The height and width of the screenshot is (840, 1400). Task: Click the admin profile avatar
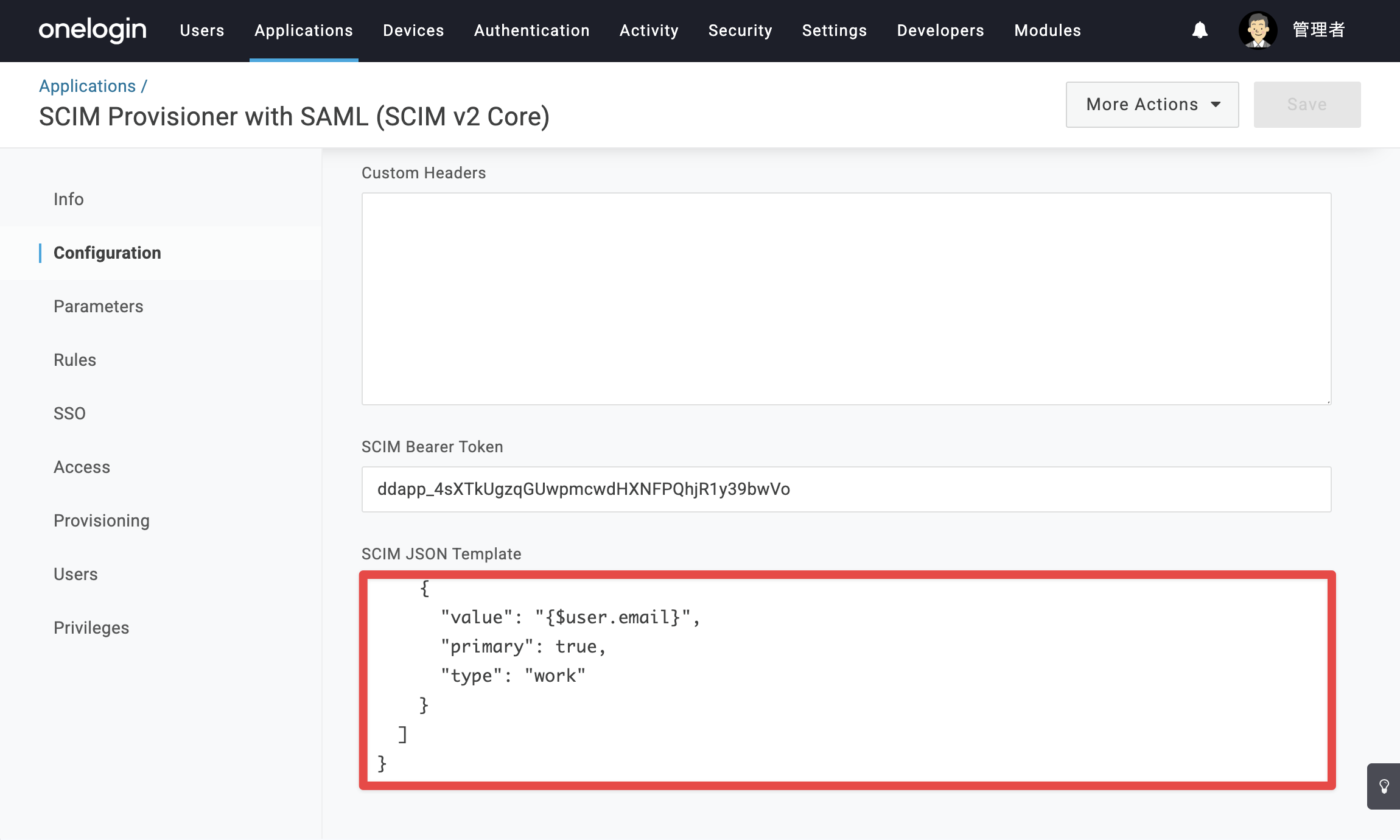click(x=1258, y=30)
